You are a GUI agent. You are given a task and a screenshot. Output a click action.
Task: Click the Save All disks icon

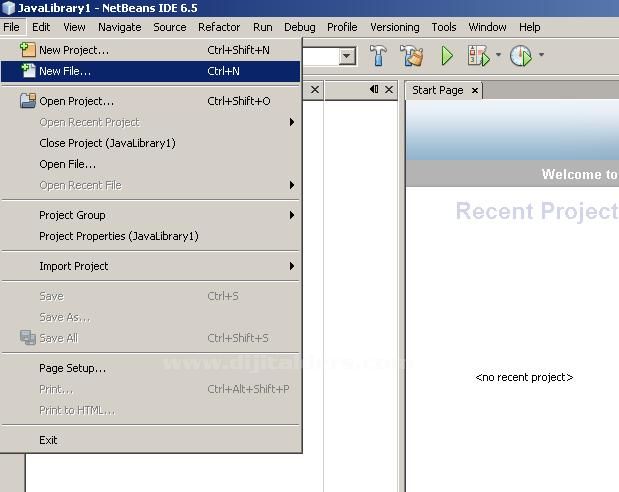click(x=28, y=338)
